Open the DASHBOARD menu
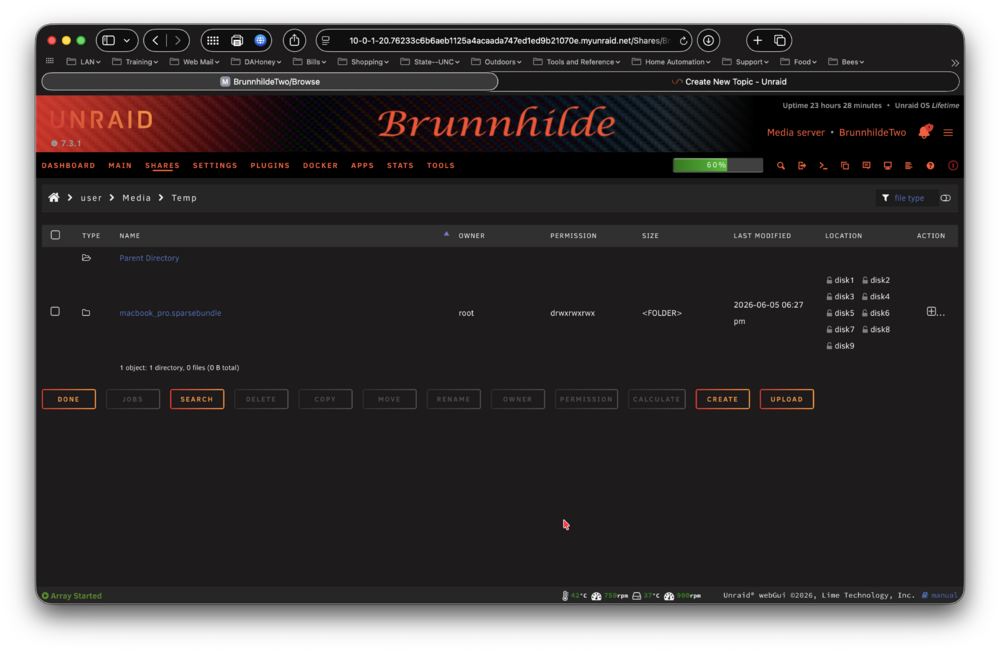 pyautogui.click(x=68, y=166)
